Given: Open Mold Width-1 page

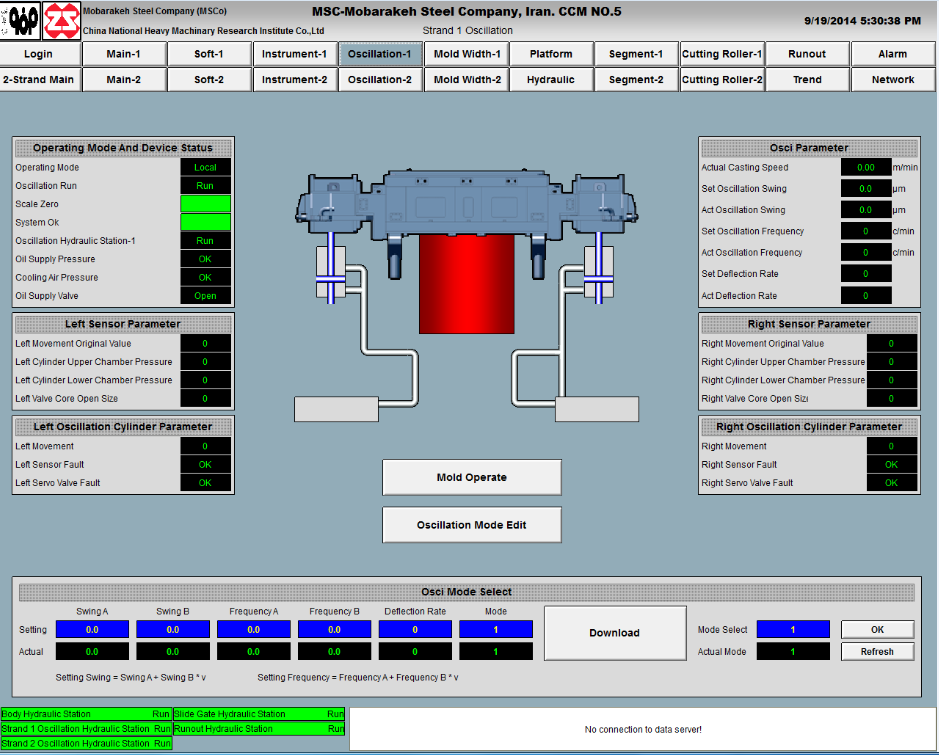Looking at the screenshot, I should point(467,54).
